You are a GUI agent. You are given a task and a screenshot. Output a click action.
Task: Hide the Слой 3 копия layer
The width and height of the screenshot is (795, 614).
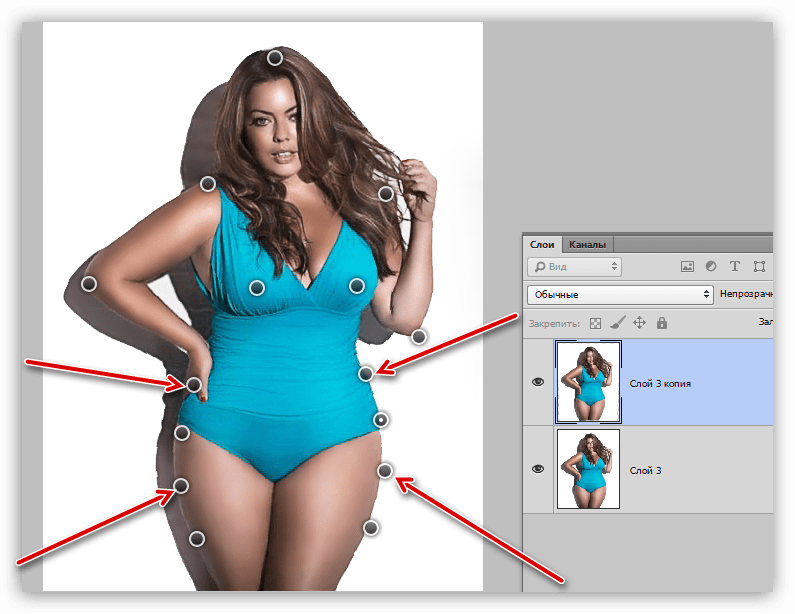(x=538, y=382)
